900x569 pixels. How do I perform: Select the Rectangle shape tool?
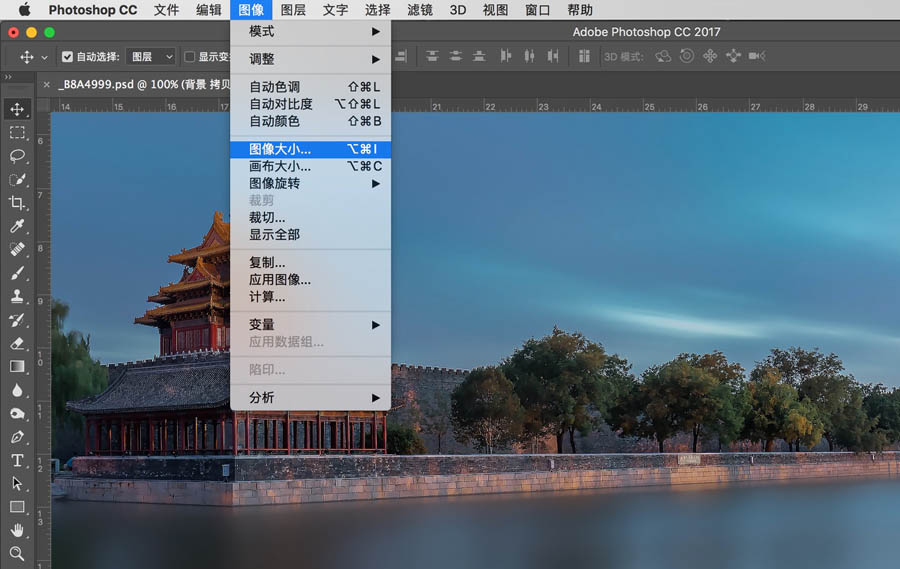(x=17, y=507)
